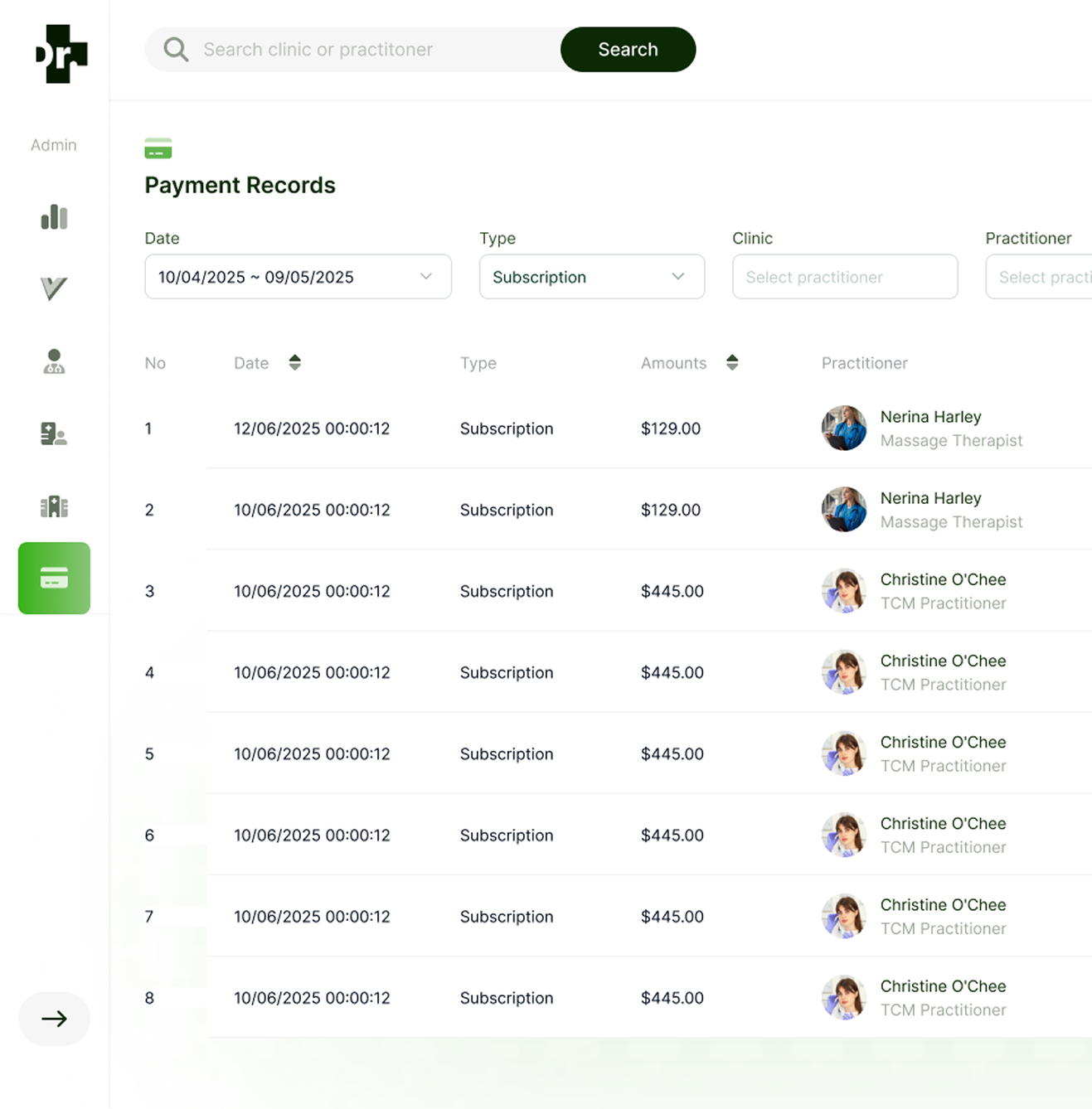The height and width of the screenshot is (1109, 1092).
Task: Click Christine O'Chee's avatar in row 7
Action: pyautogui.click(x=844, y=916)
